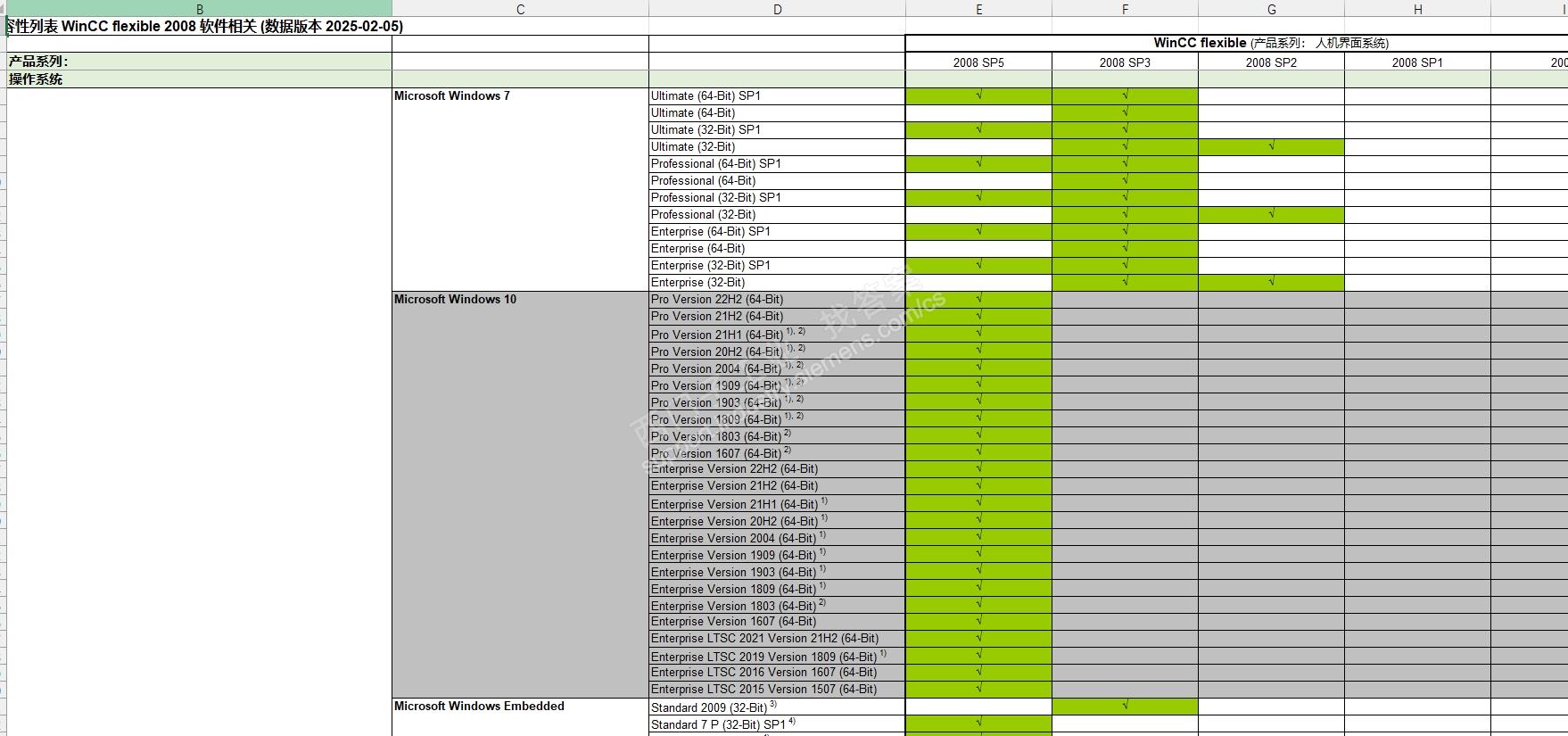
Task: Select the Professional (64-Bit) SP1 cell
Action: (x=777, y=164)
